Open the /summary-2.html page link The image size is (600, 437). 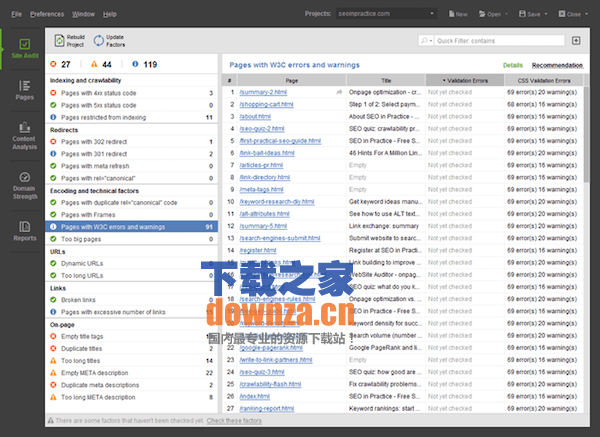coord(263,92)
